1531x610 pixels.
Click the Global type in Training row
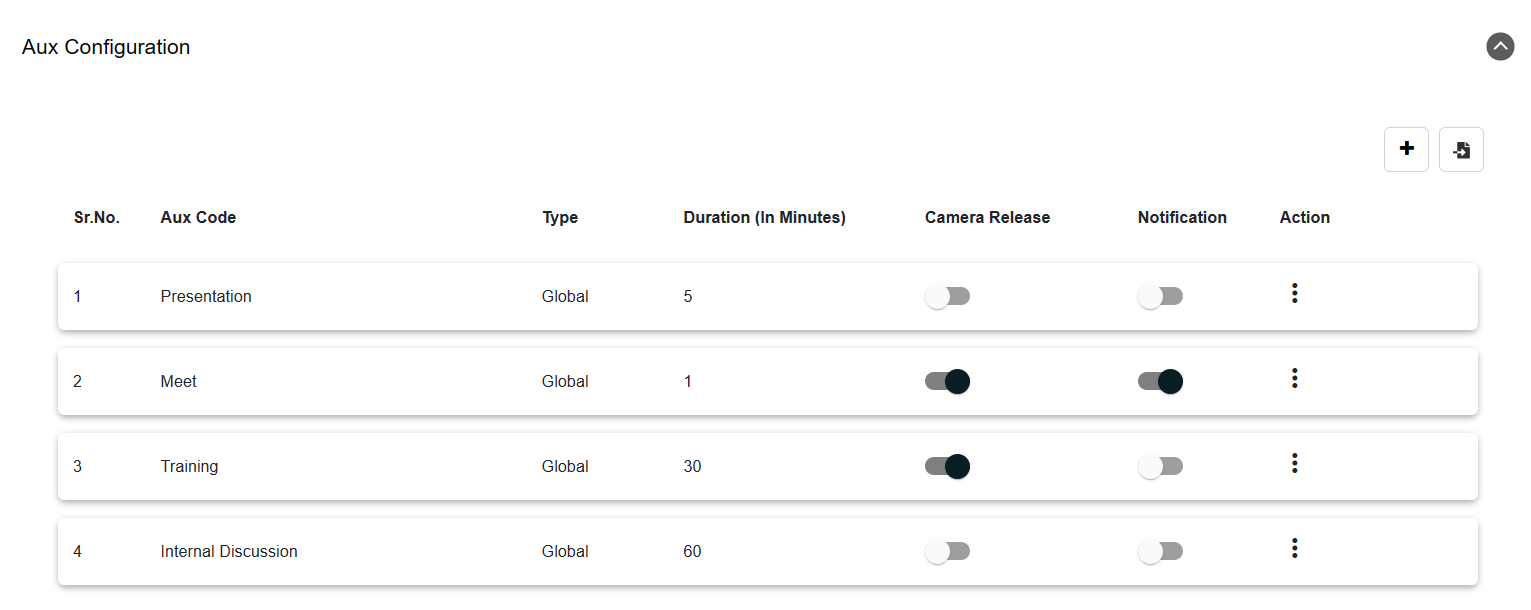[565, 466]
